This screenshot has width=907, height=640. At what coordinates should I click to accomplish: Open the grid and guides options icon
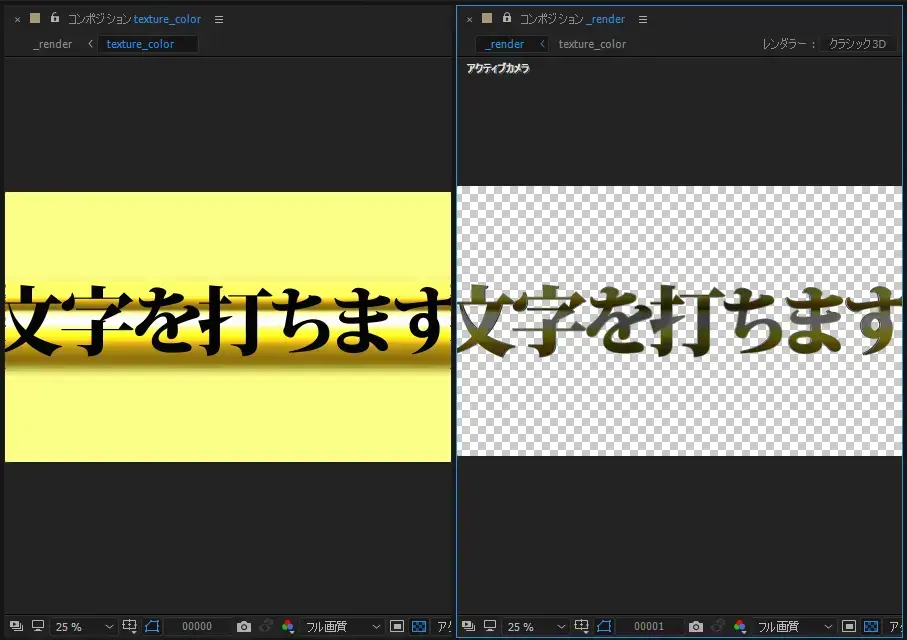tap(129, 627)
